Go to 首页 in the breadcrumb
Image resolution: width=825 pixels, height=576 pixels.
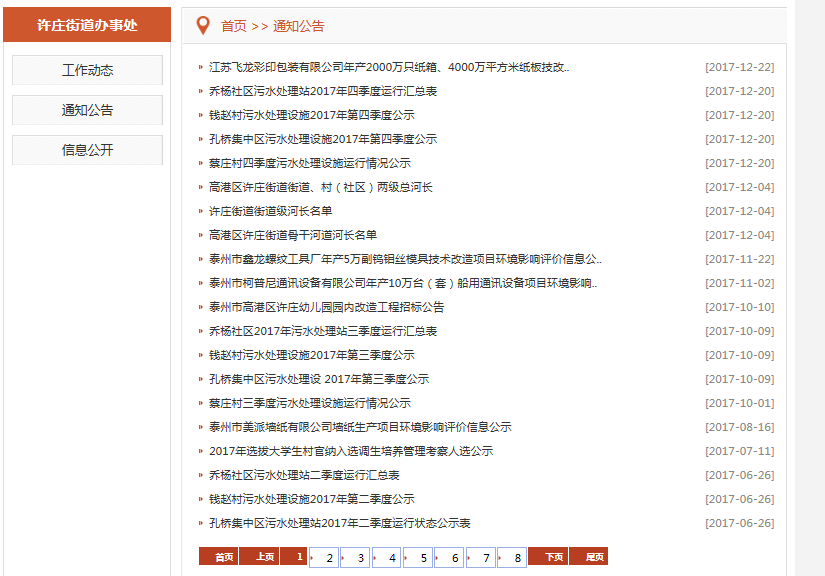[234, 26]
